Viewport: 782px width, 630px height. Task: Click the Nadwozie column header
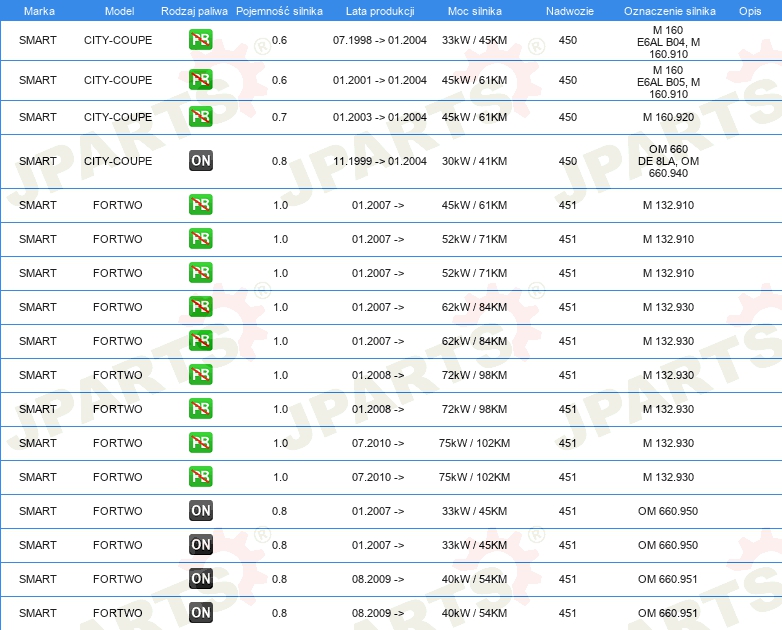(570, 11)
